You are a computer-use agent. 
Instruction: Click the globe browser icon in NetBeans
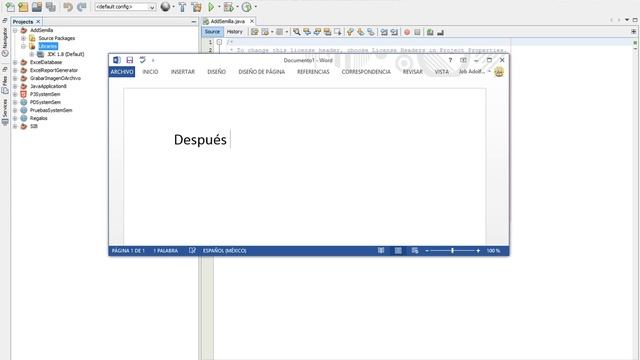(x=165, y=7)
